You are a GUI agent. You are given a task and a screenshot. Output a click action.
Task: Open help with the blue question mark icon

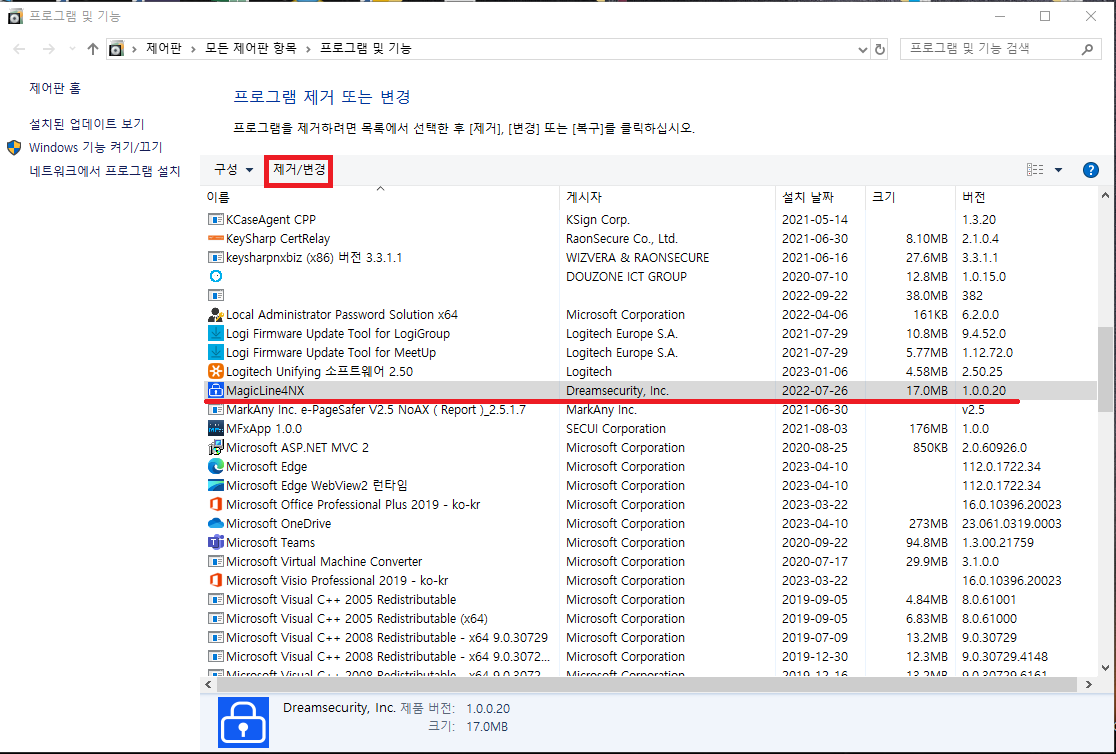(x=1090, y=170)
